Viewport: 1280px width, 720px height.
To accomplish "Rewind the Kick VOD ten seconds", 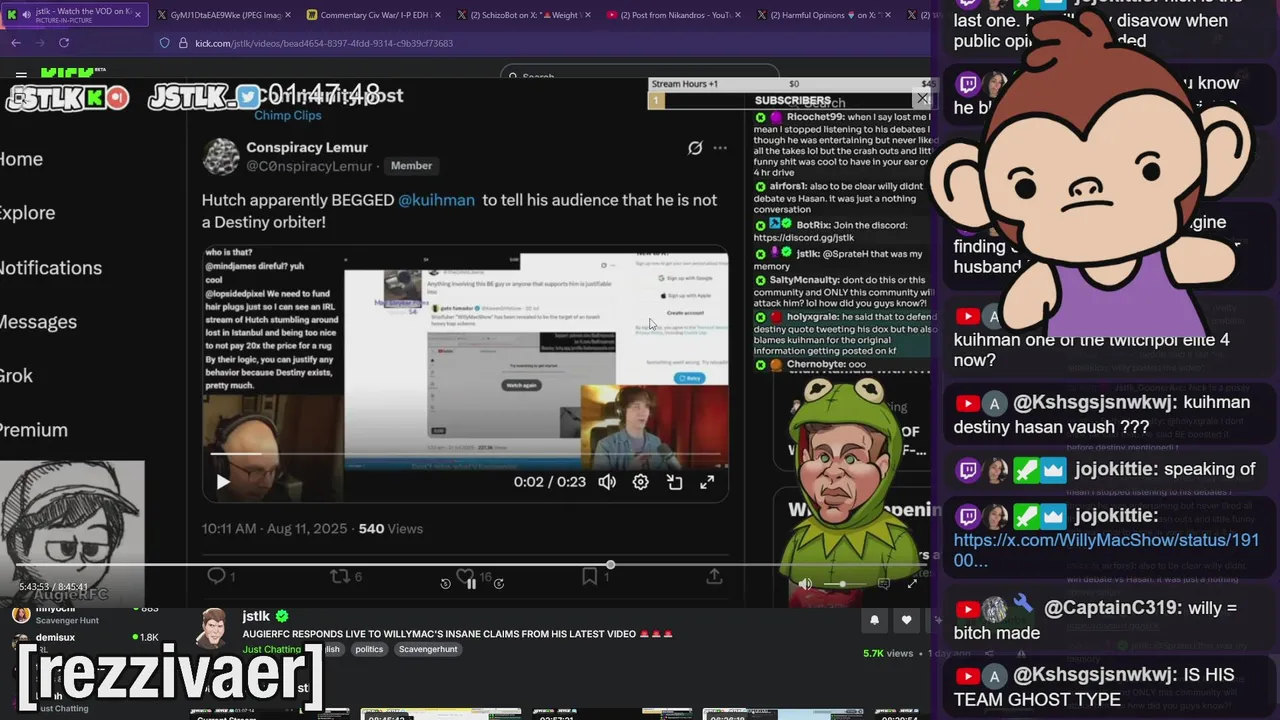I will coord(445,584).
